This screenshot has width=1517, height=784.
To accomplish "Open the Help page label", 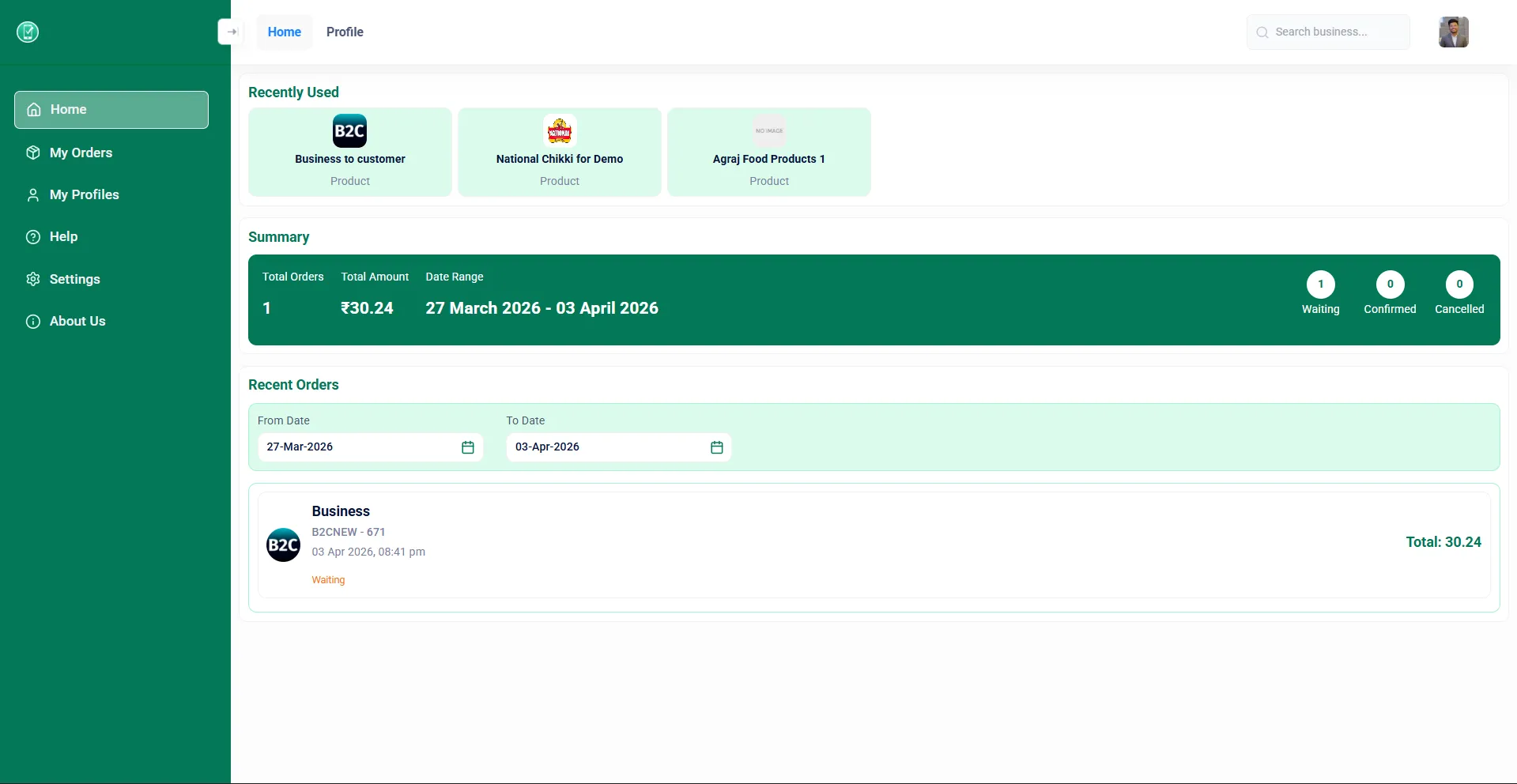I will [63, 236].
